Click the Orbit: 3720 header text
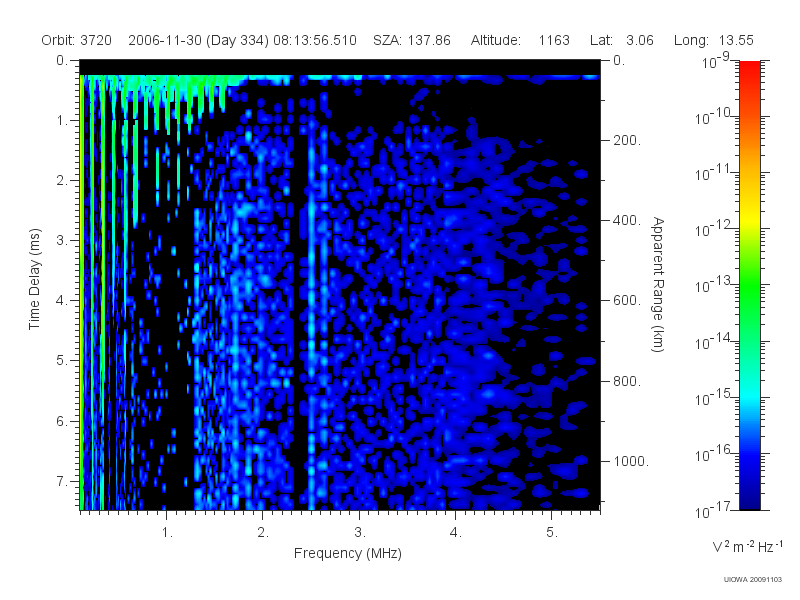The width and height of the screenshot is (800, 600). tap(77, 40)
